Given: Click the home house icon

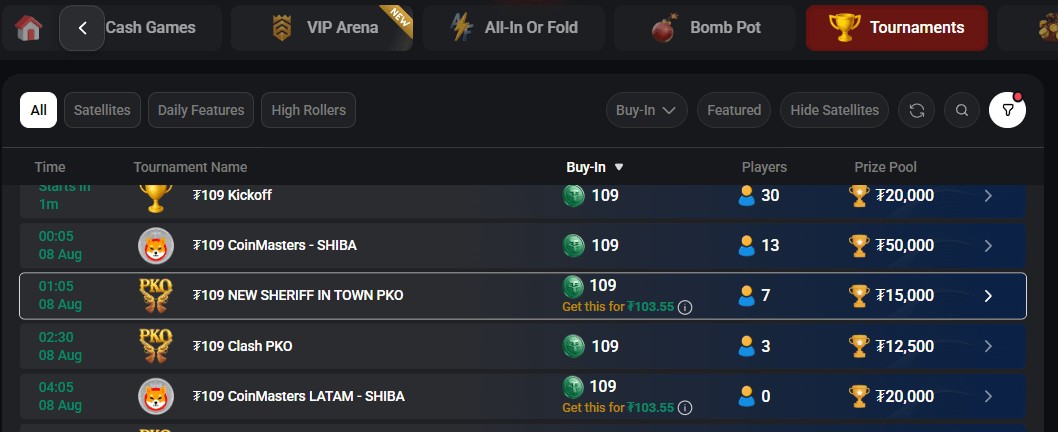Looking at the screenshot, I should [x=28, y=28].
